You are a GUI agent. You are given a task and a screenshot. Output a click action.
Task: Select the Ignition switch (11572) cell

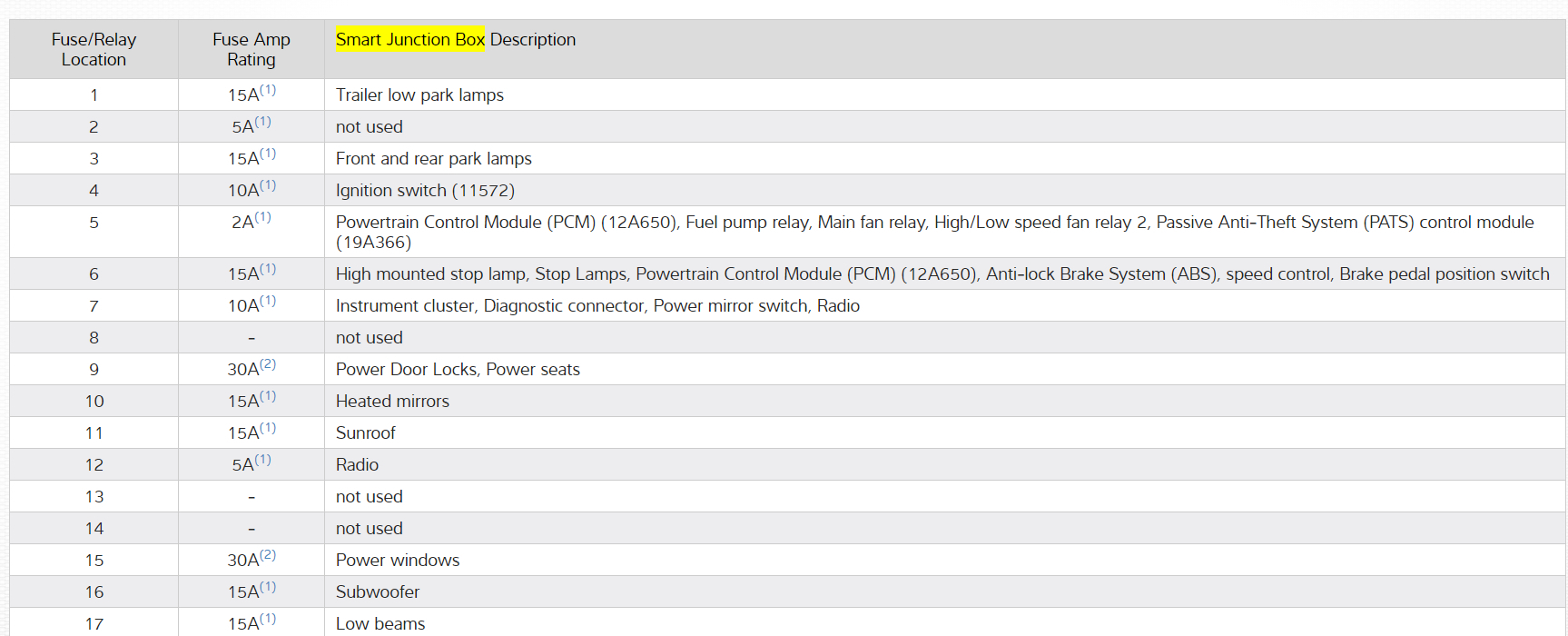[x=425, y=191]
